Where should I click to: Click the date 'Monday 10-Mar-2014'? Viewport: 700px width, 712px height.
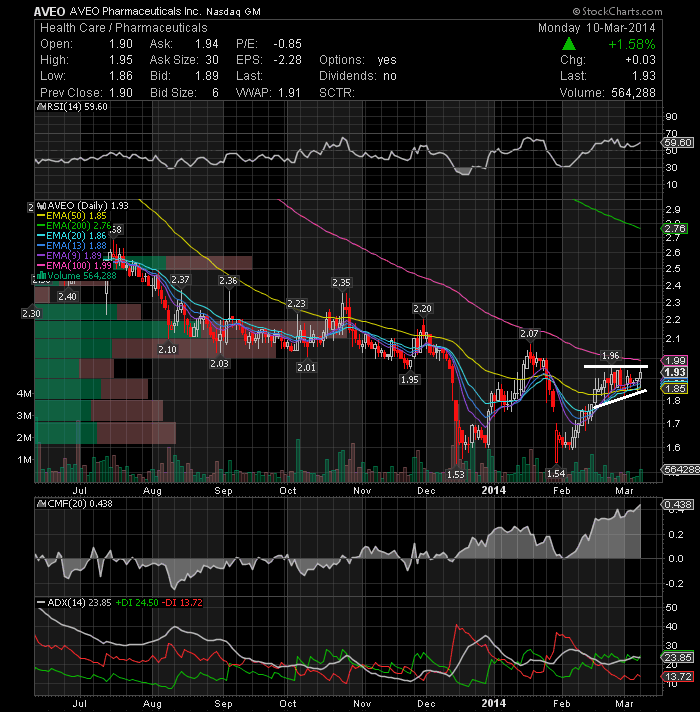[596, 28]
